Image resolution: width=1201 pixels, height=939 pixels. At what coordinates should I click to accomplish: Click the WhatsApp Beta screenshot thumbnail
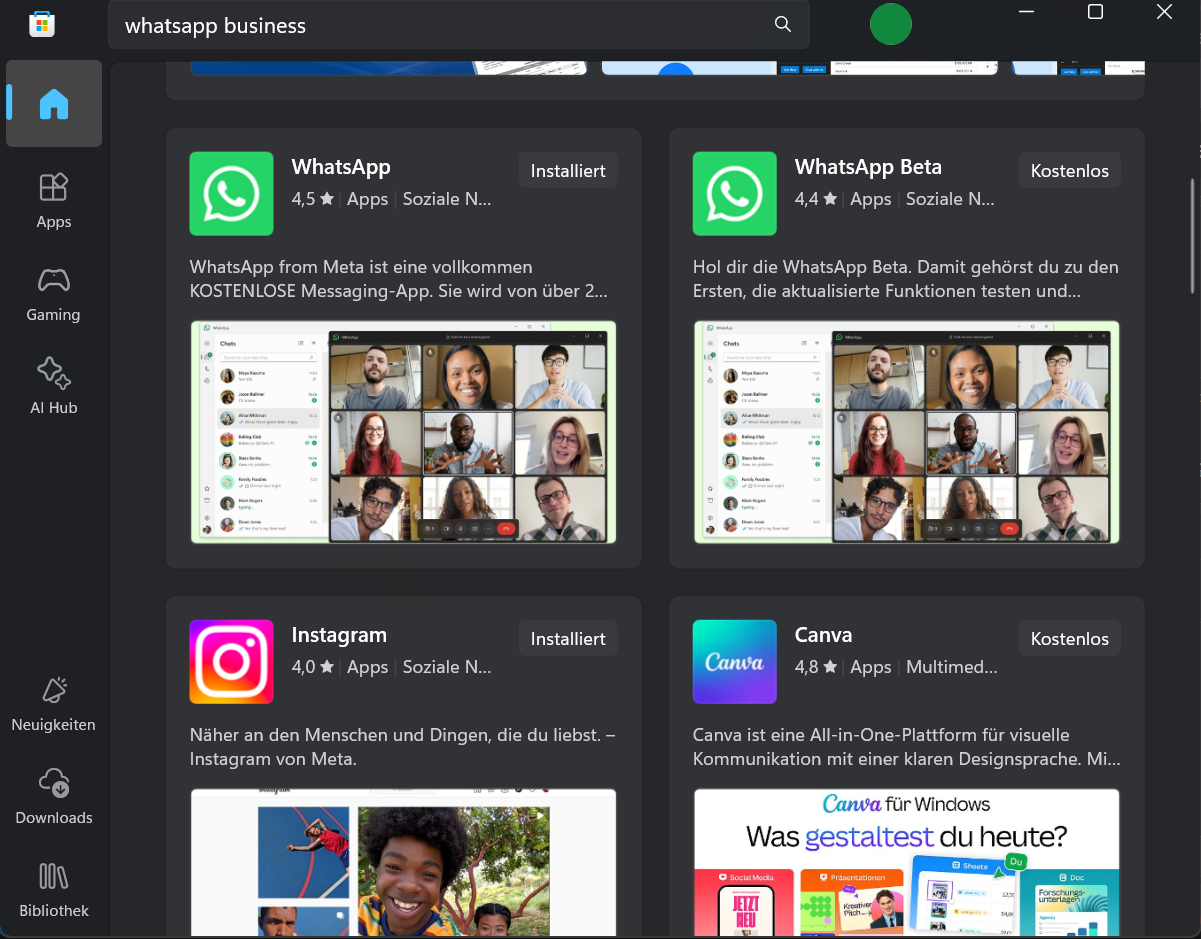tap(906, 432)
